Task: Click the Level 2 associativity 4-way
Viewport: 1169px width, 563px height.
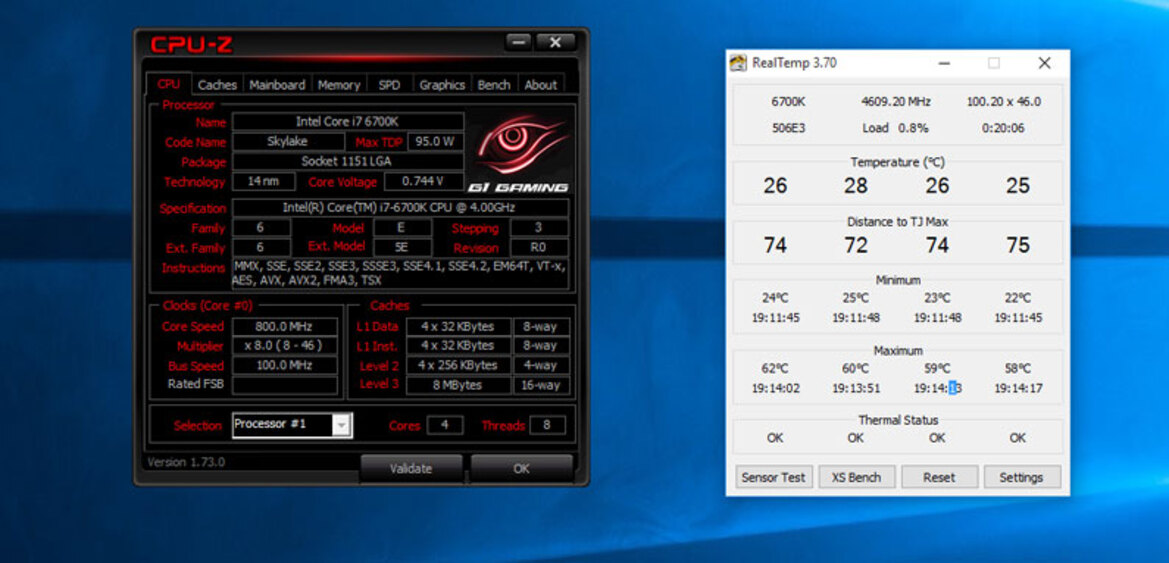Action: point(541,365)
